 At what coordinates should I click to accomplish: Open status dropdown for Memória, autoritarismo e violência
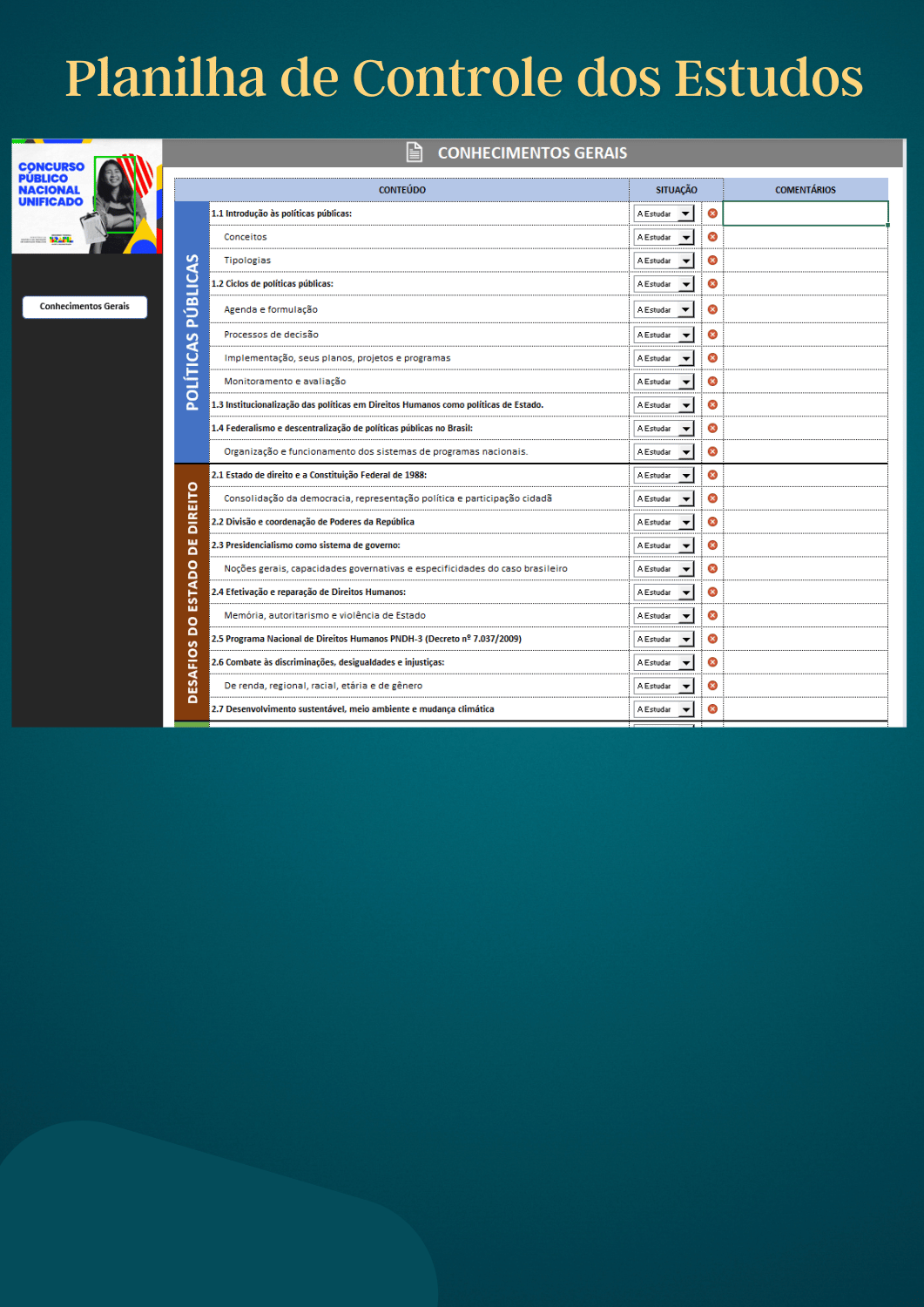tap(685, 616)
